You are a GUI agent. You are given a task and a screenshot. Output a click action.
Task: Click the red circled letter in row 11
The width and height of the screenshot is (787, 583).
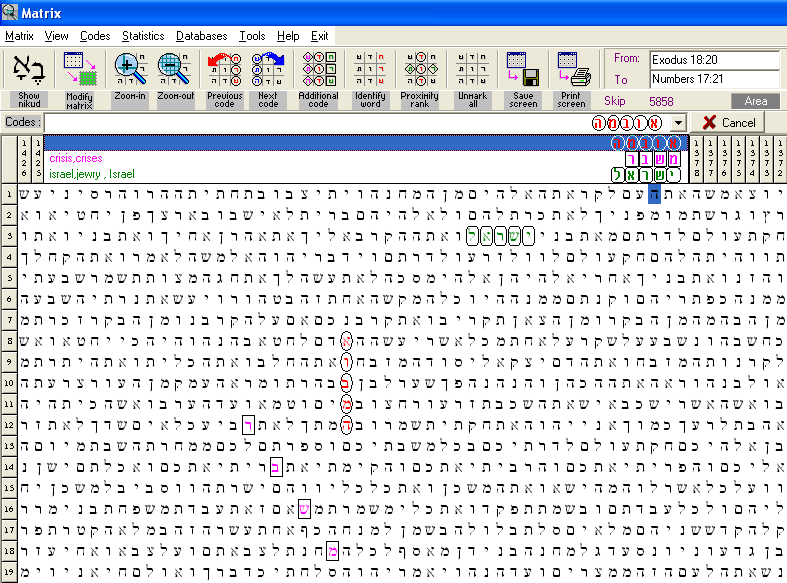point(346,404)
